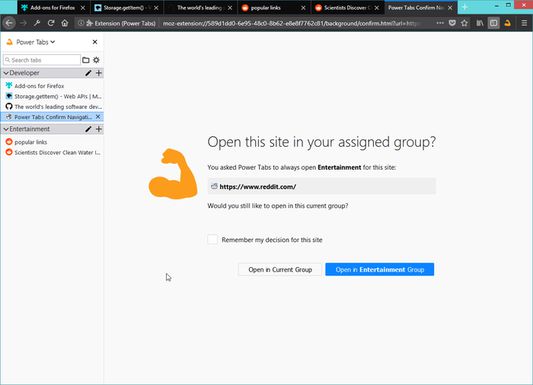Open the Power Tabs sidebar switcher dropdown
The width and height of the screenshot is (533, 385).
tap(36, 42)
